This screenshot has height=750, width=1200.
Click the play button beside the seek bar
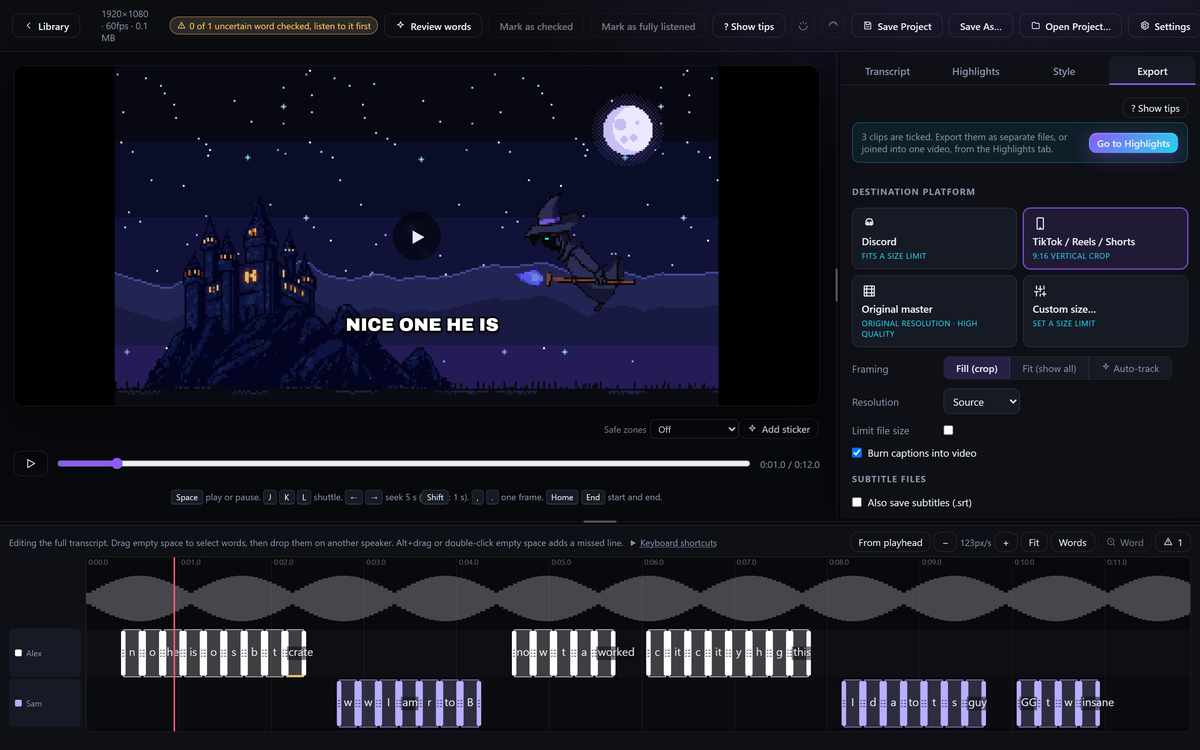[31, 463]
